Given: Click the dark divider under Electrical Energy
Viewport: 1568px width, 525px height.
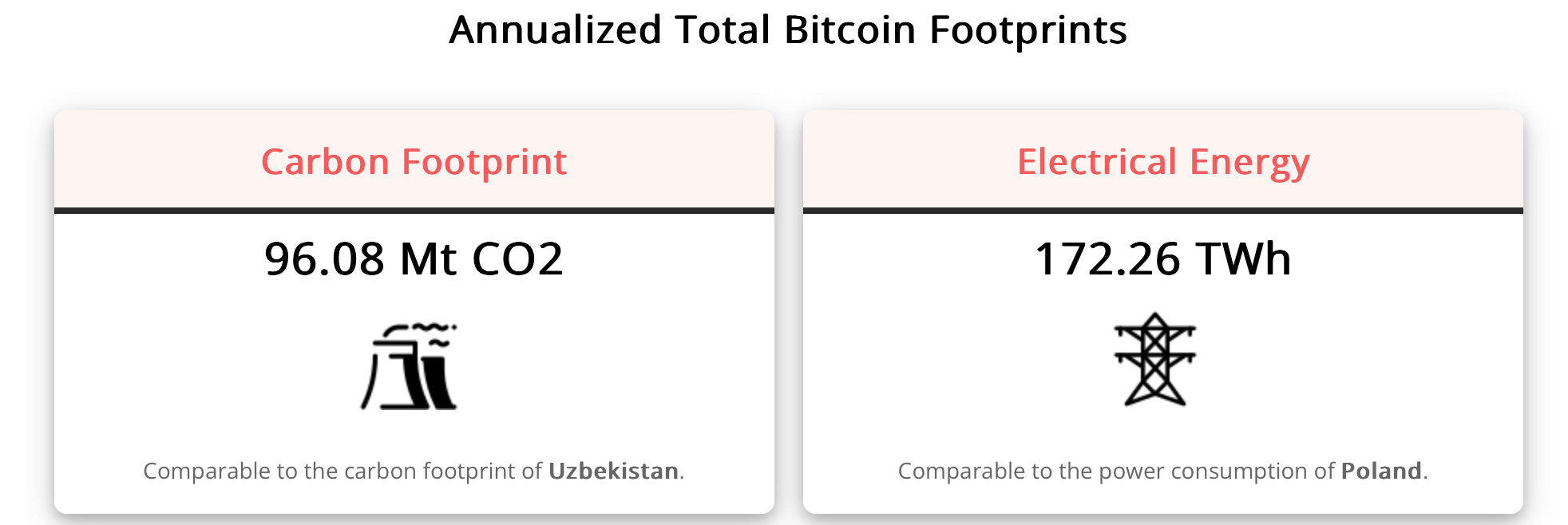Looking at the screenshot, I should (1163, 211).
